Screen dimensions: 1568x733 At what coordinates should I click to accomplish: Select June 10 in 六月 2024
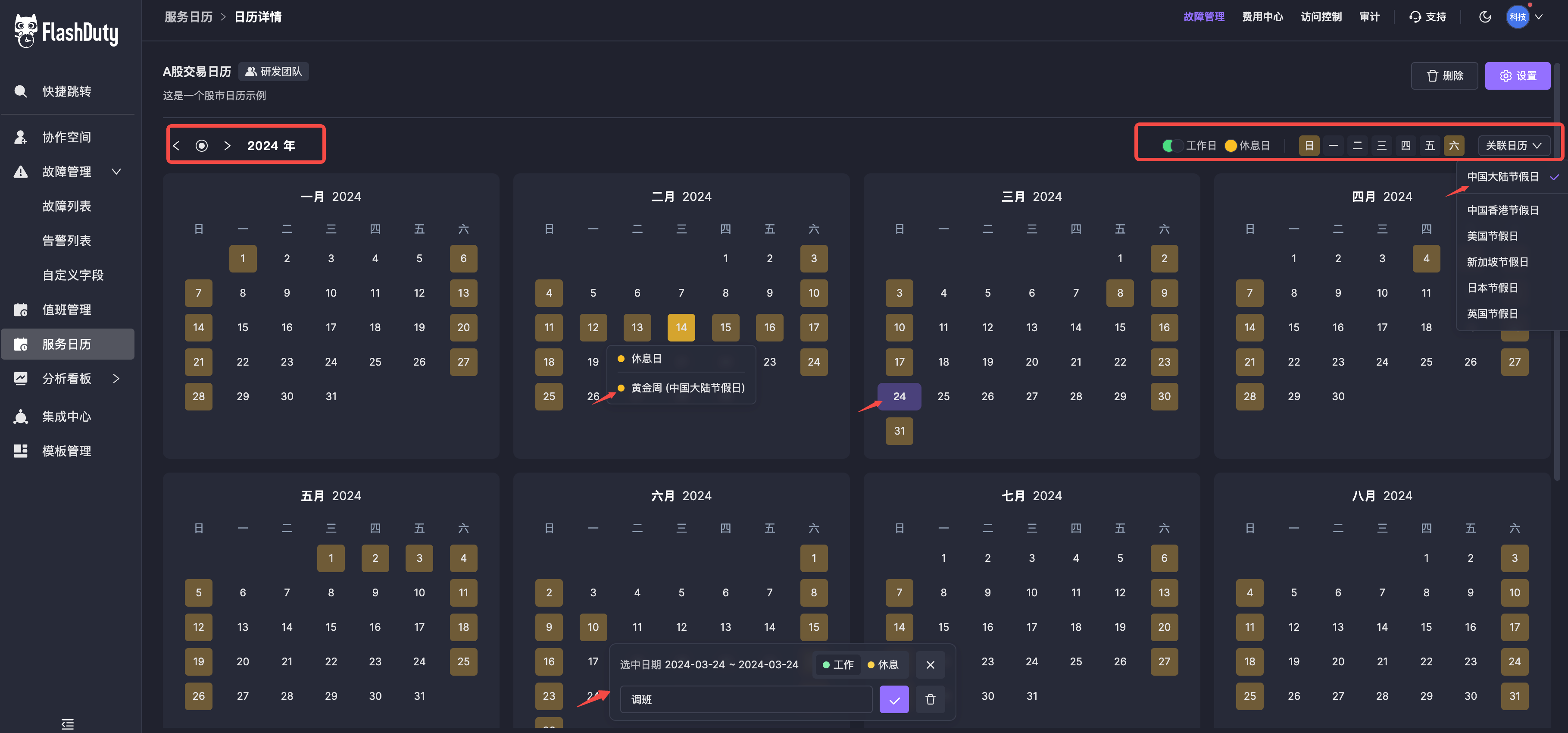pyautogui.click(x=593, y=627)
